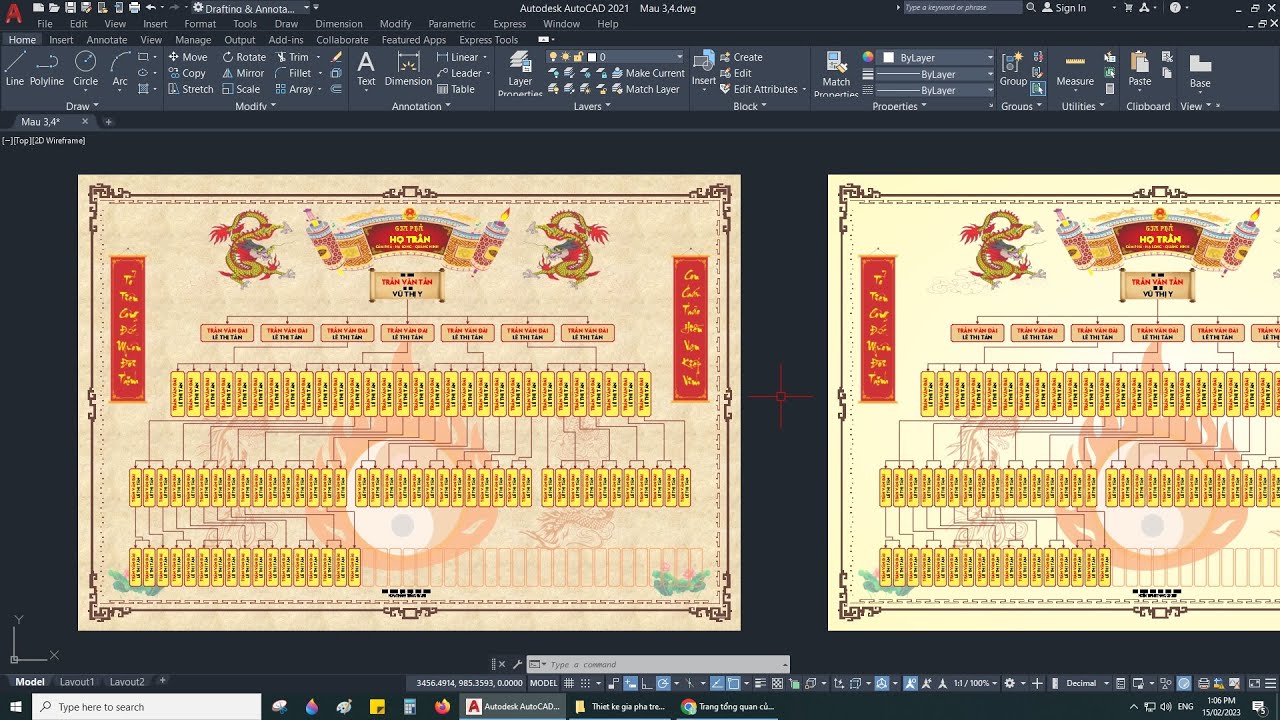Select the Text annotation tool
The height and width of the screenshot is (720, 1280).
pyautogui.click(x=366, y=69)
